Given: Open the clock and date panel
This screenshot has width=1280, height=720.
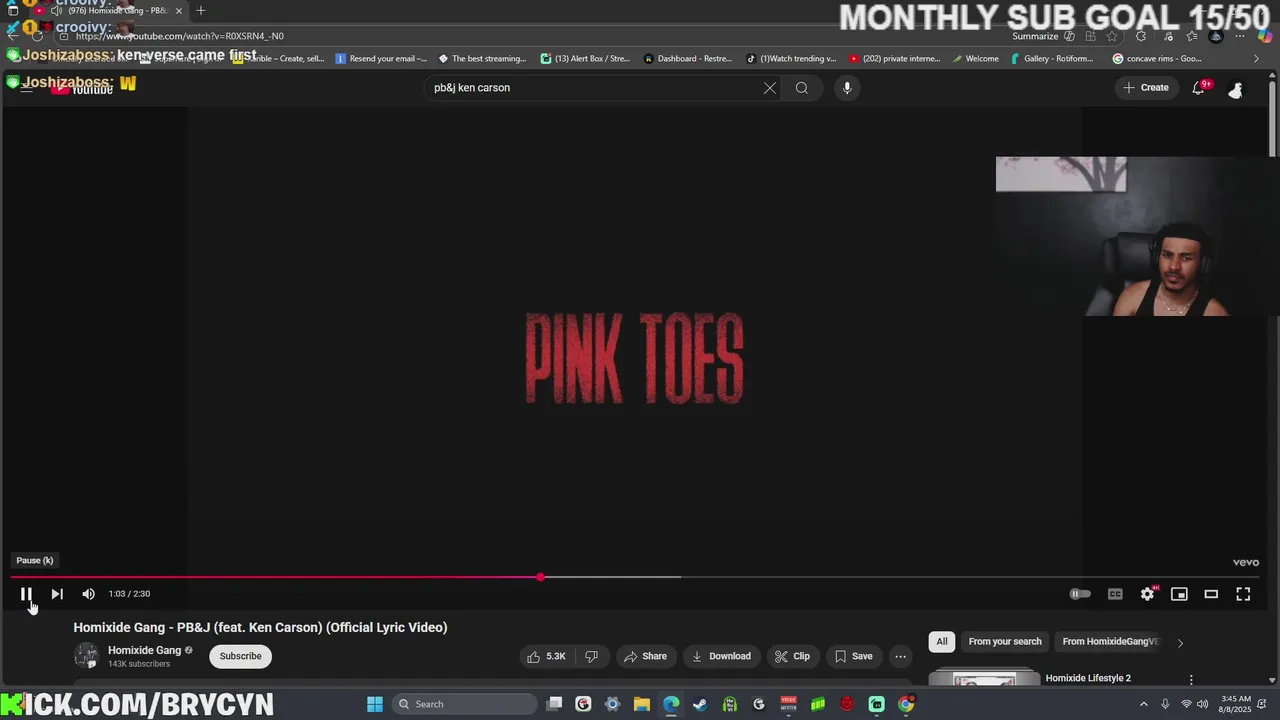Looking at the screenshot, I should (1236, 704).
